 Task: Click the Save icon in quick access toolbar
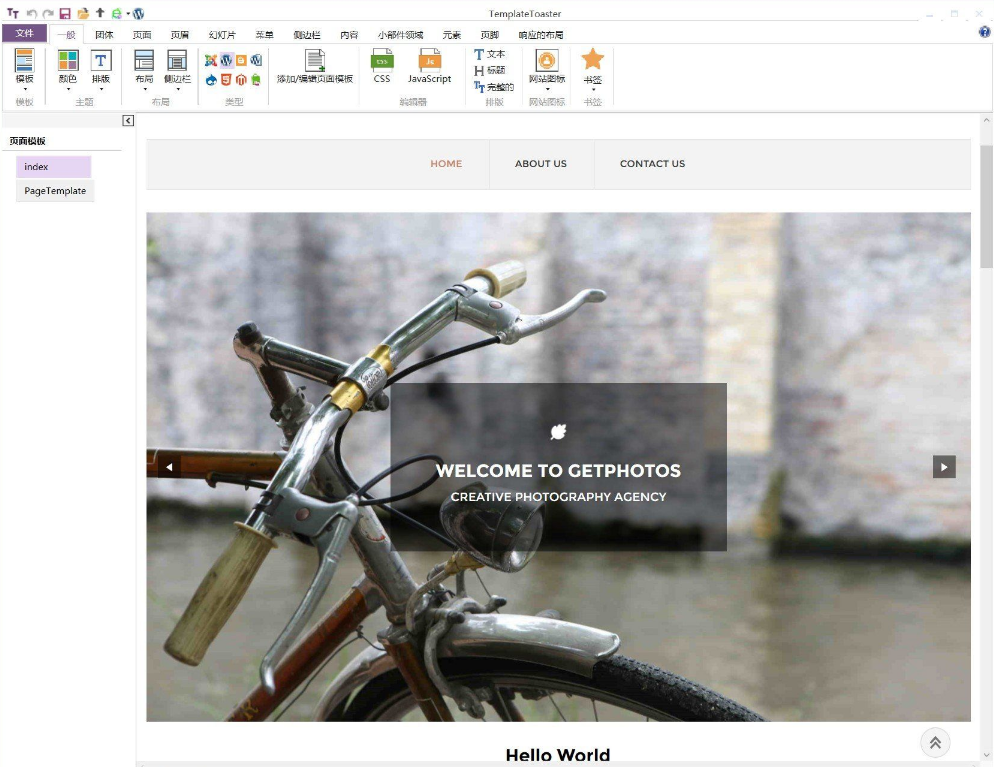[65, 14]
